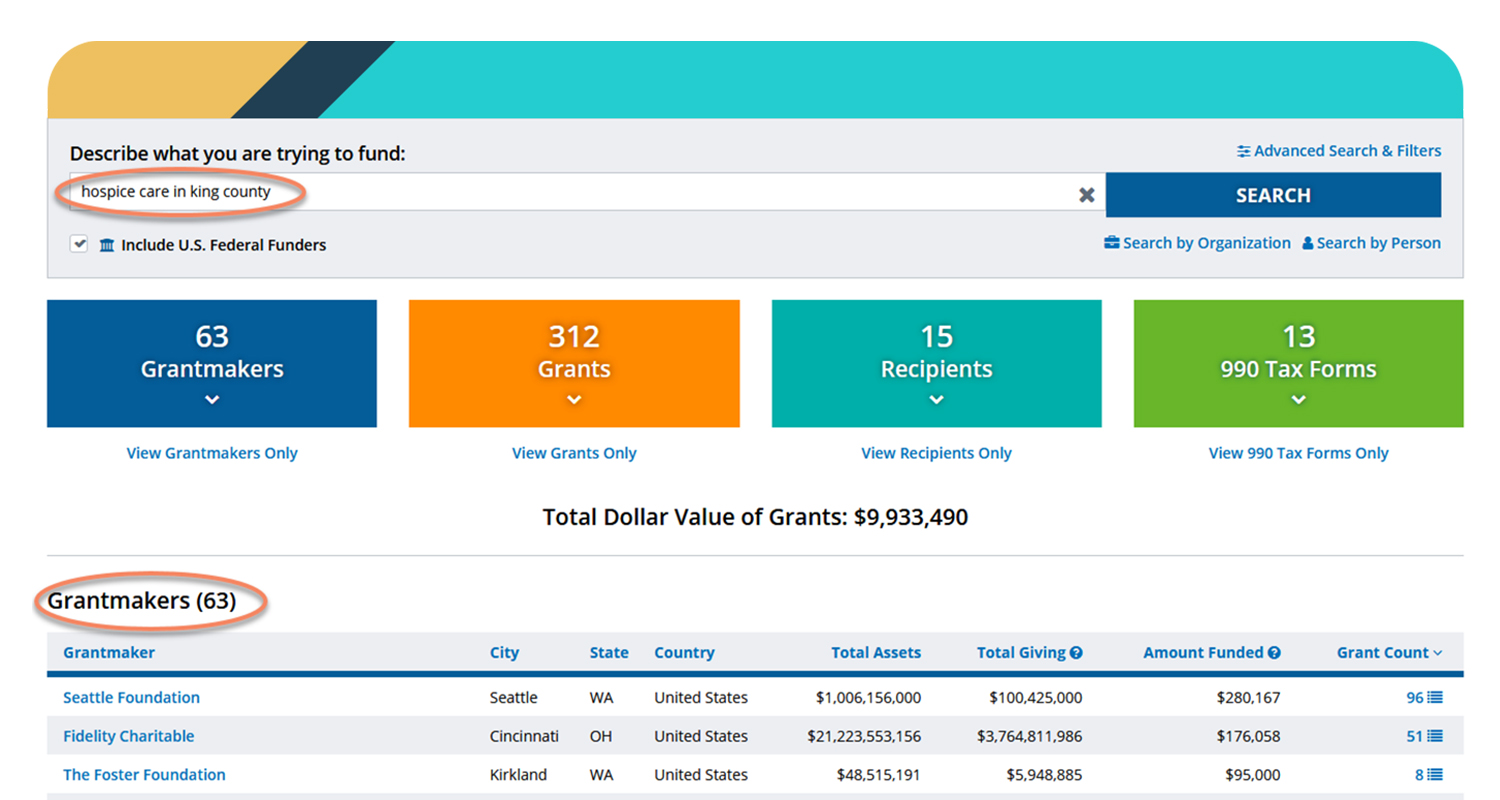Expand the Recipients stat box chevron
Image resolution: width=1500 pixels, height=800 pixels.
935,399
